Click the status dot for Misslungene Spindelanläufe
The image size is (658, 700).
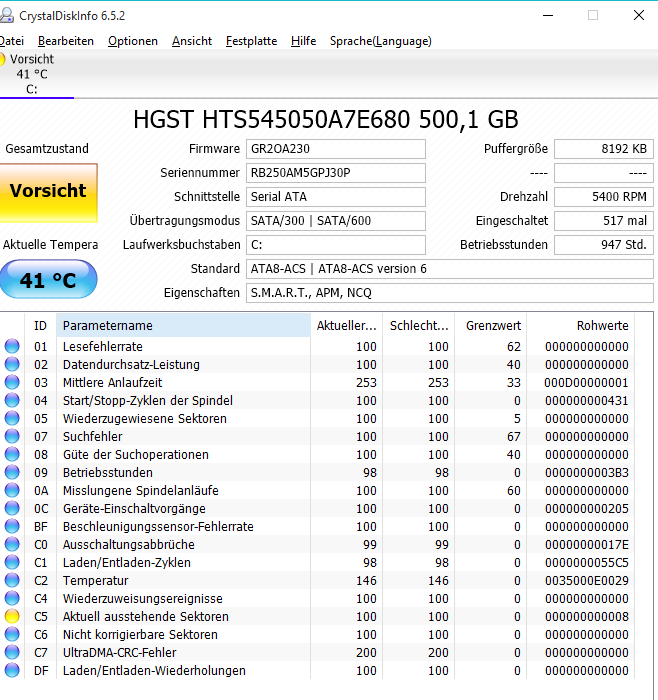coord(12,491)
